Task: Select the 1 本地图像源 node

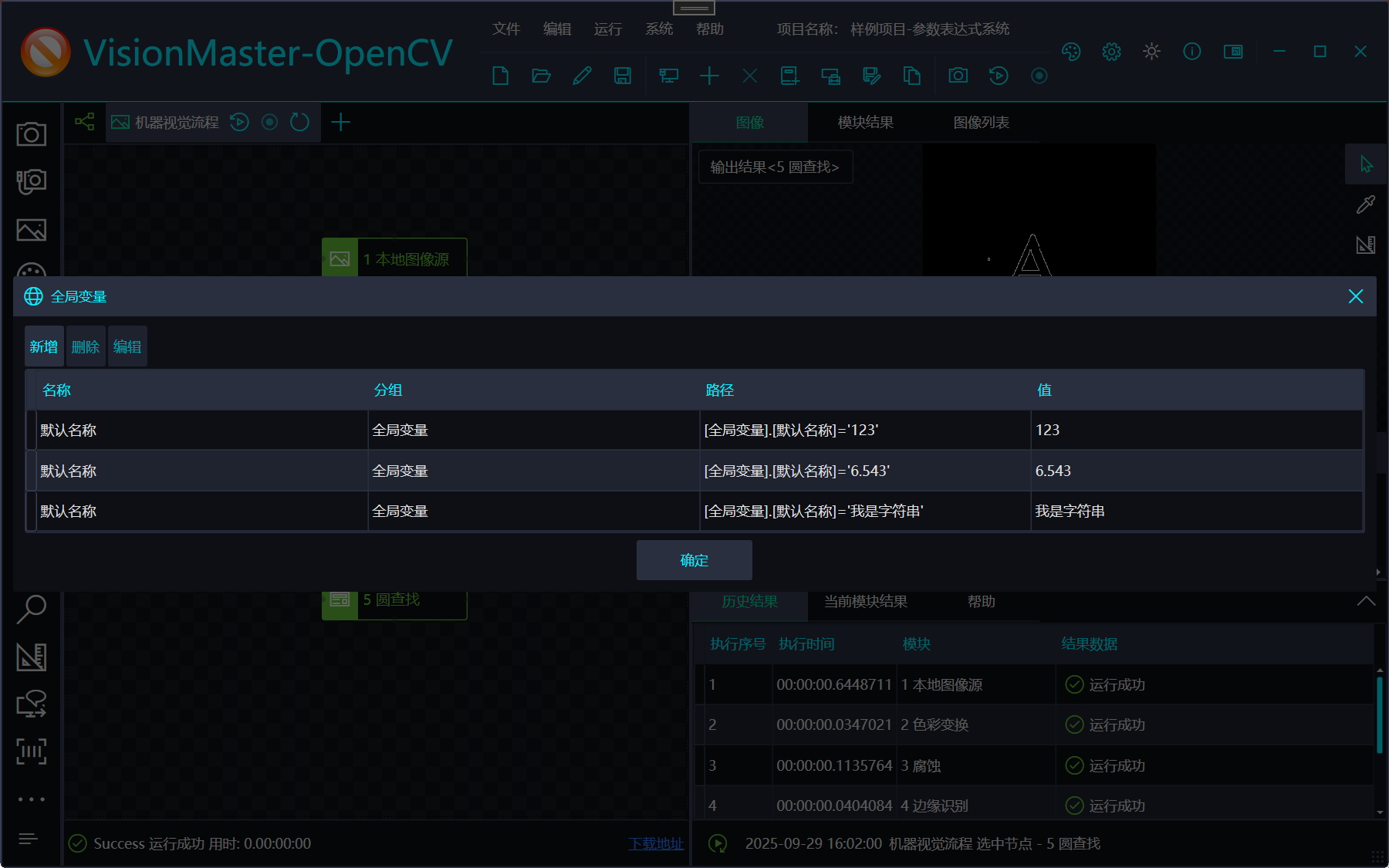Action: pyautogui.click(x=394, y=258)
